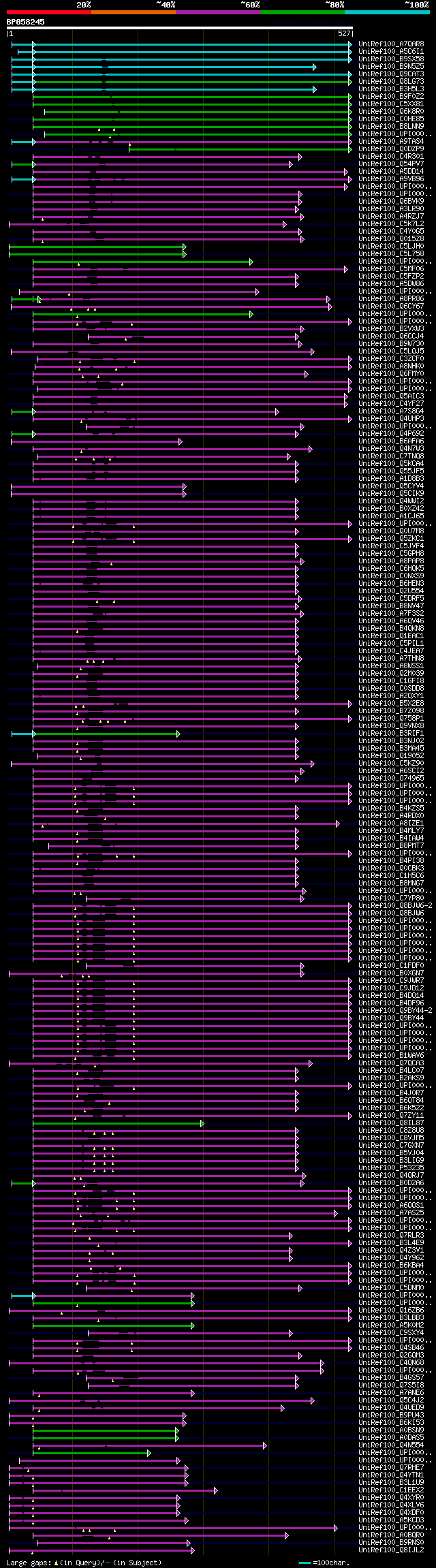
Task: Select hit label UniRef100_Q5CYV4
Action: coord(391,486)
